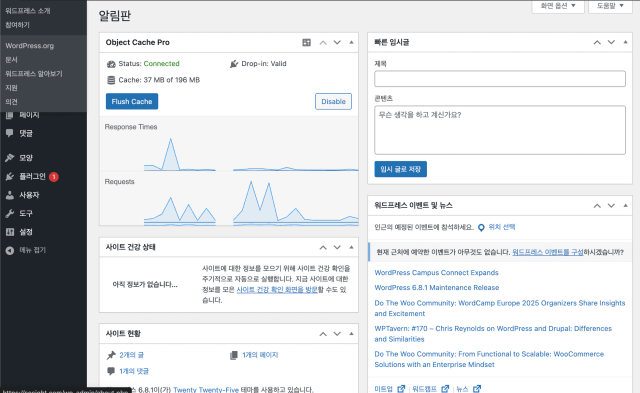
Task: Open 문서 submenu link
Action: point(11,60)
